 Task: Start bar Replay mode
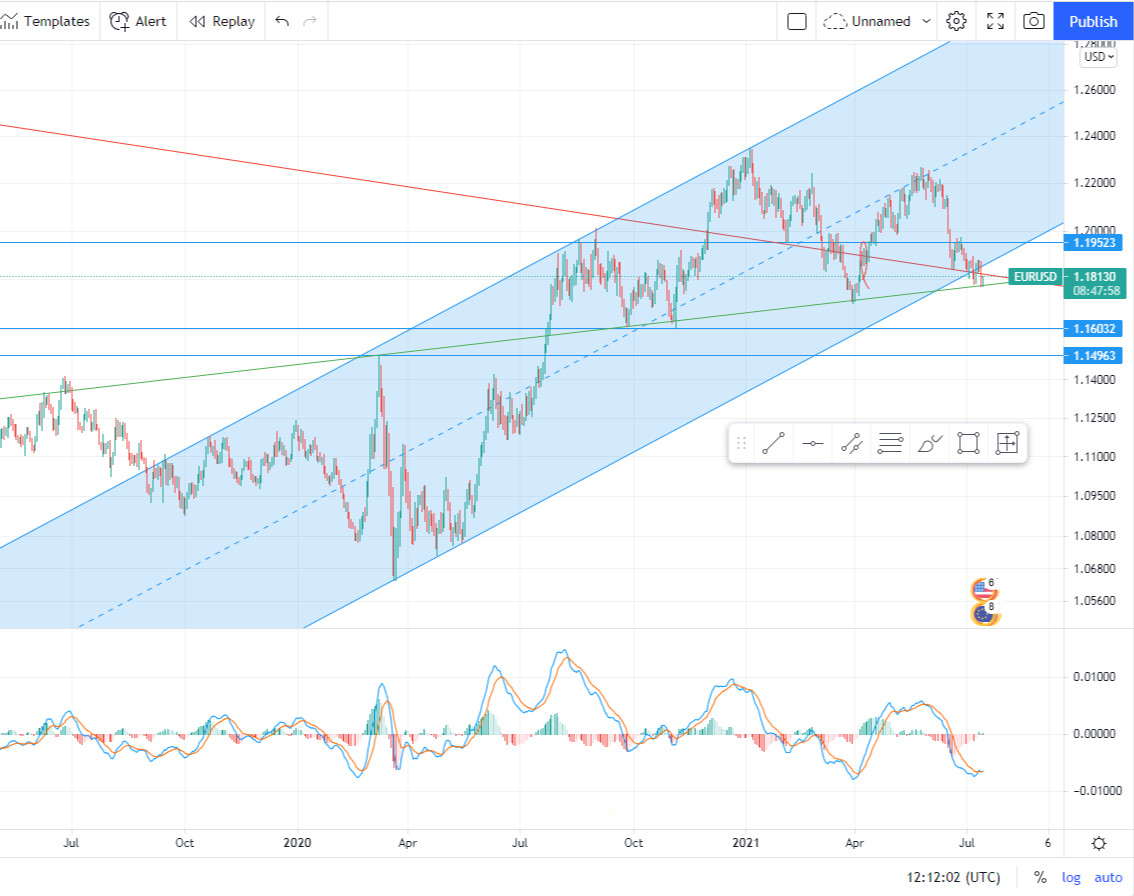222,21
